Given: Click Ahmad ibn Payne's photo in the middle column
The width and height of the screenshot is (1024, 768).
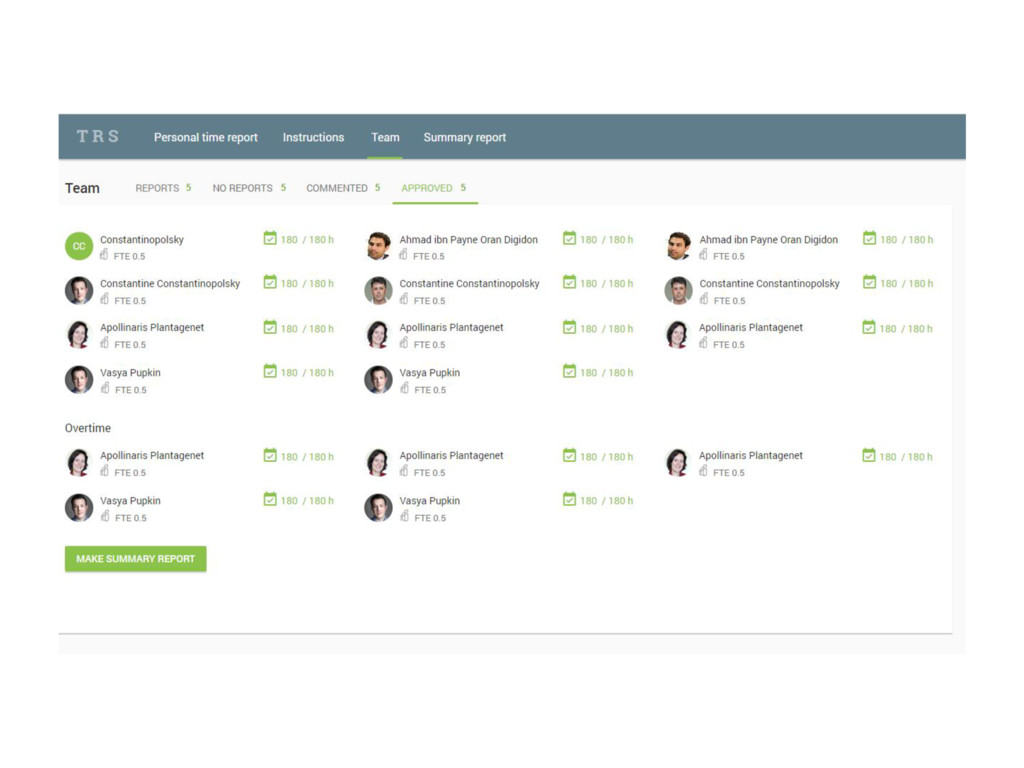Looking at the screenshot, I should pos(379,246).
